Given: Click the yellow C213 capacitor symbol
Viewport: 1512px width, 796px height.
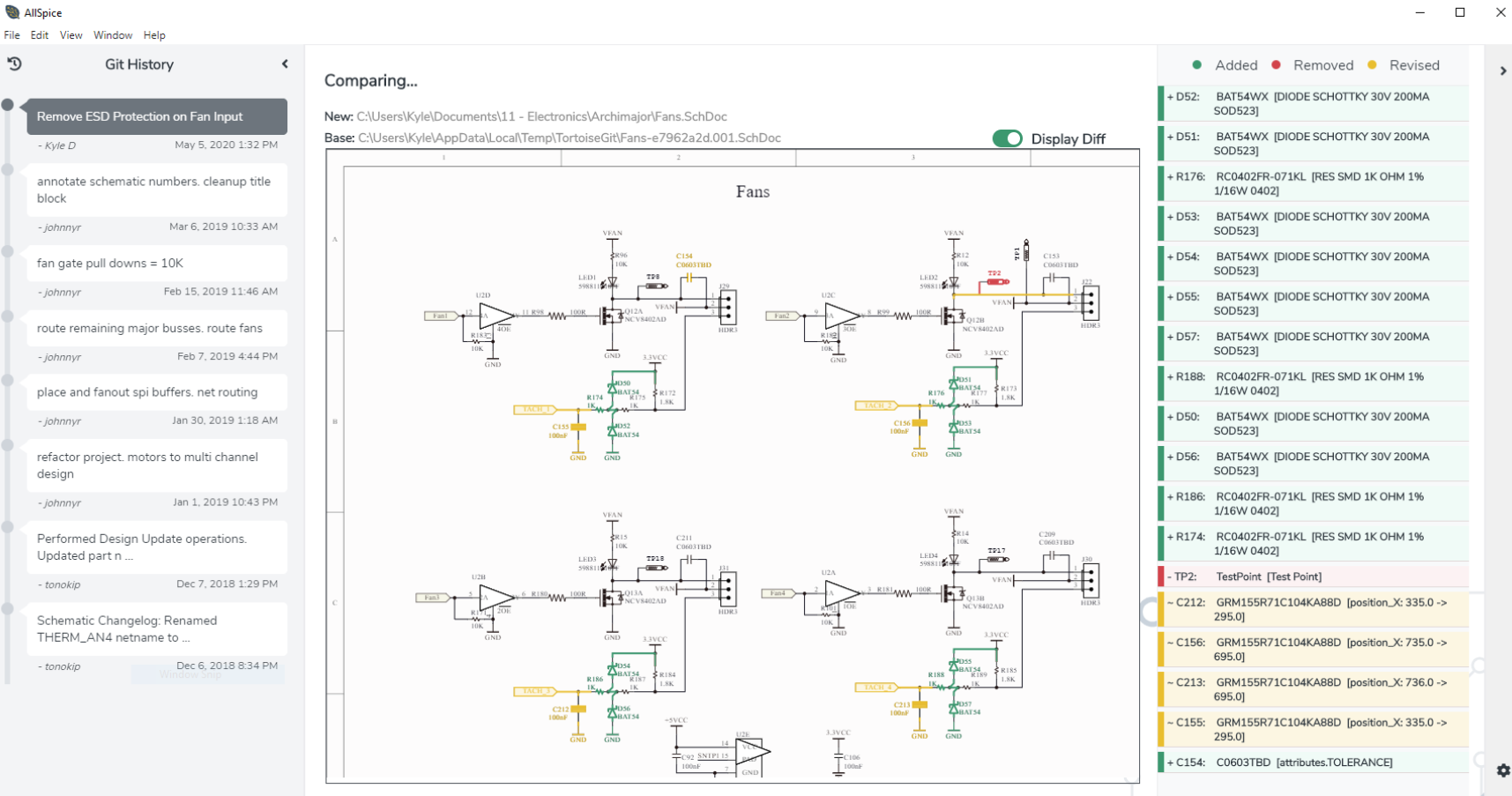Looking at the screenshot, I should coord(920,705).
